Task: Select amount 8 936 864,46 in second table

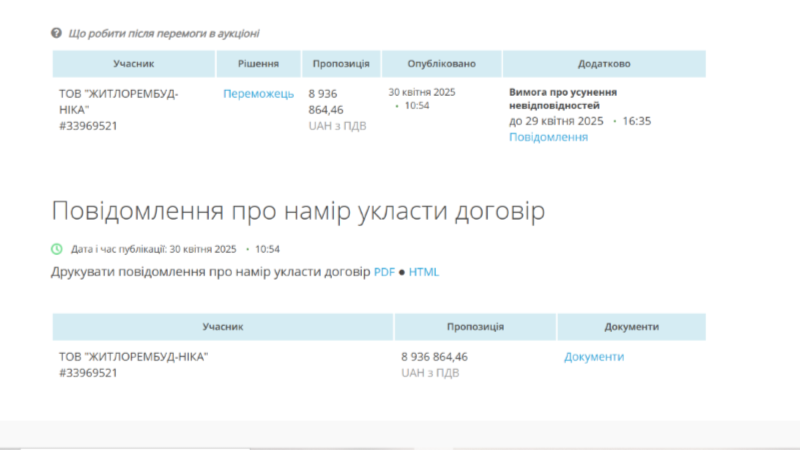Action: pyautogui.click(x=434, y=357)
